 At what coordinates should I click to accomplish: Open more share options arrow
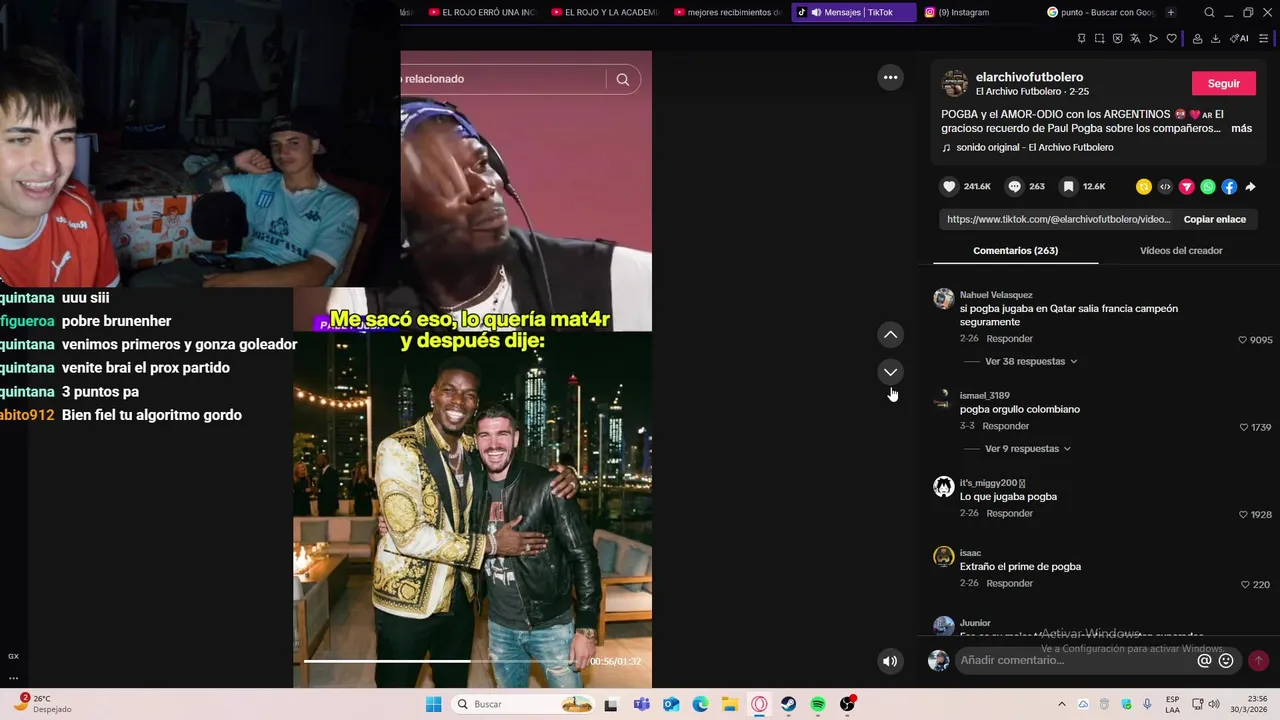tap(1250, 187)
